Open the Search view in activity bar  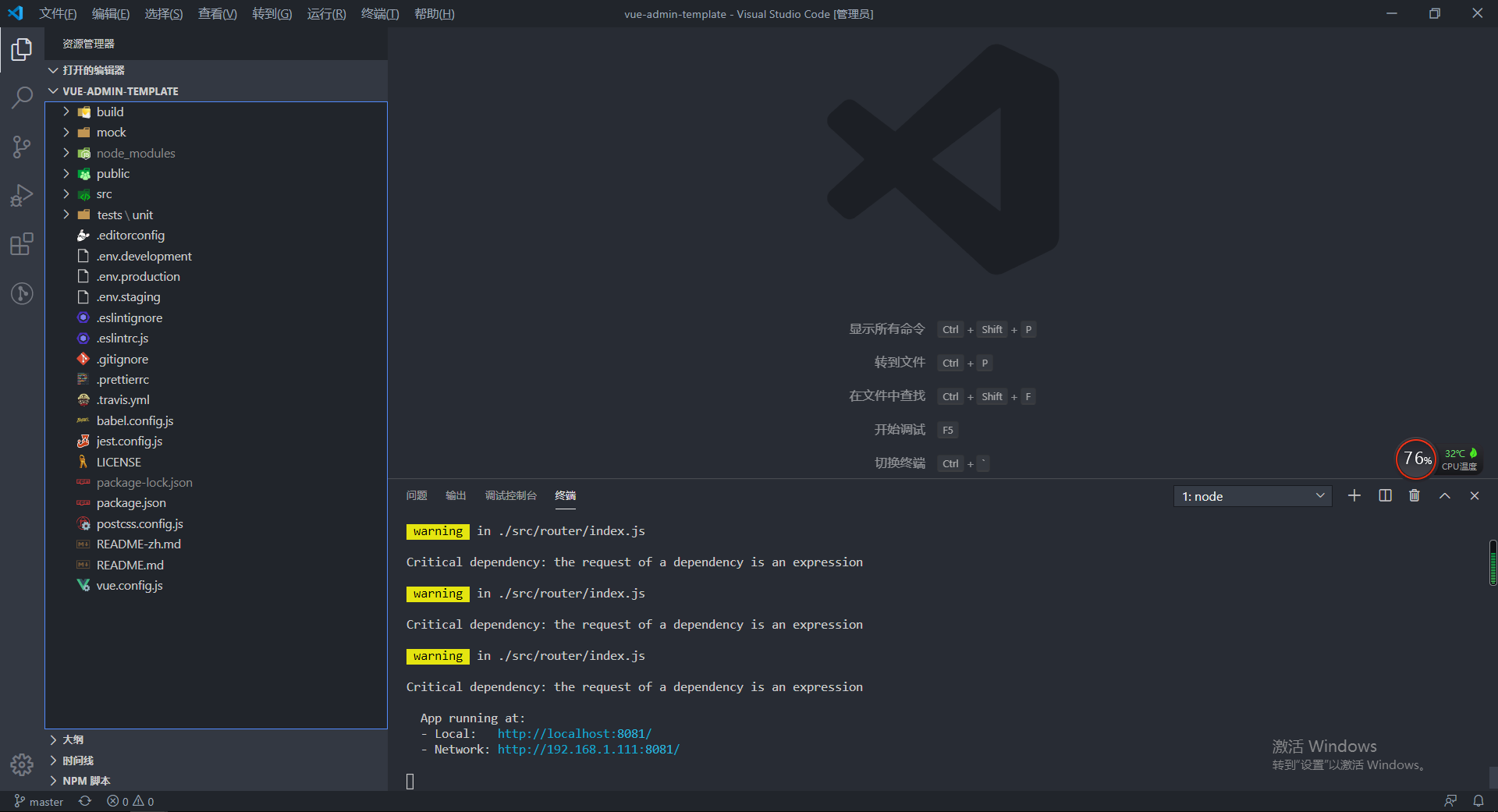(22, 98)
